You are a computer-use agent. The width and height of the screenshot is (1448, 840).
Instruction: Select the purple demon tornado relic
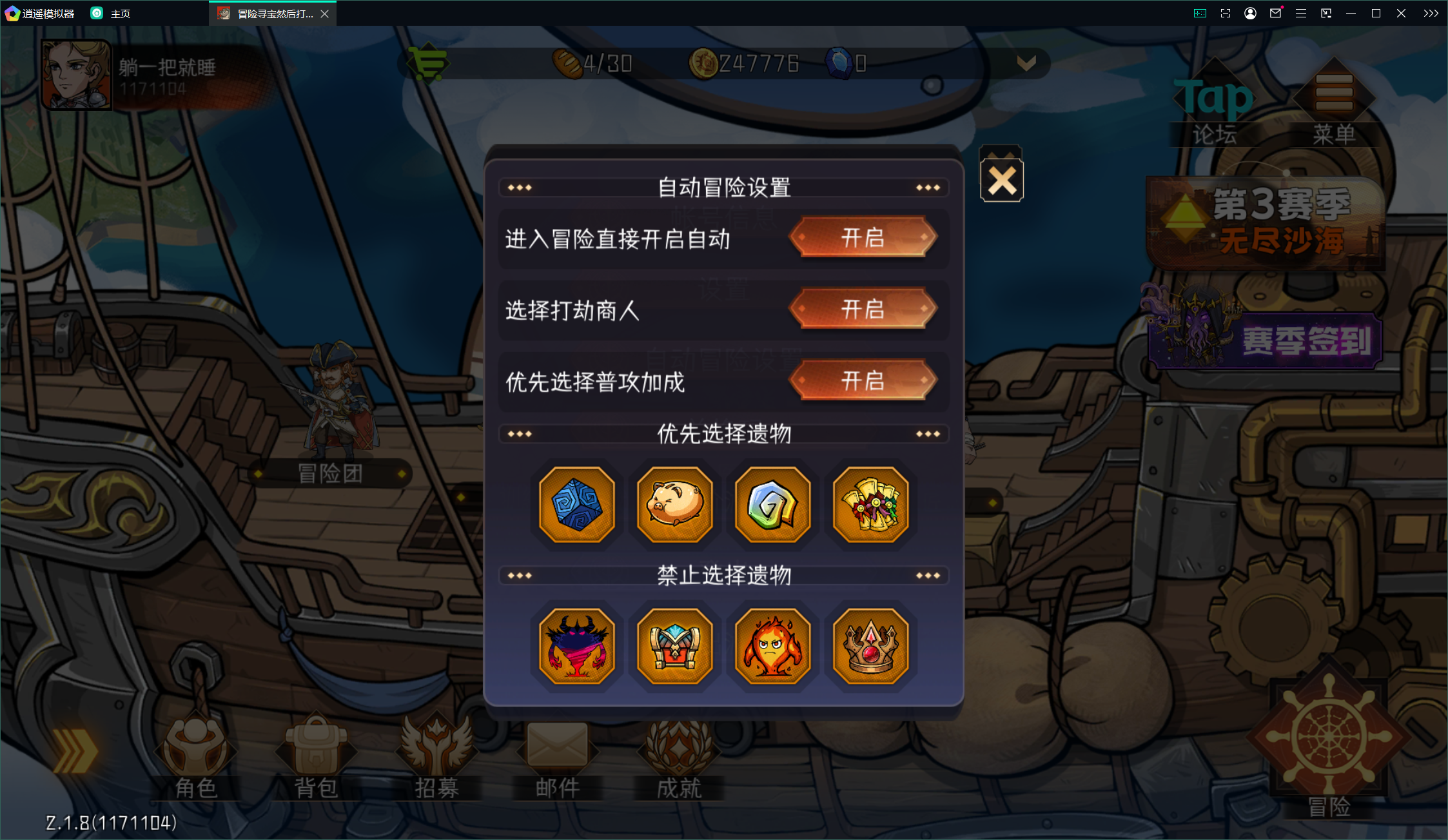coord(577,646)
